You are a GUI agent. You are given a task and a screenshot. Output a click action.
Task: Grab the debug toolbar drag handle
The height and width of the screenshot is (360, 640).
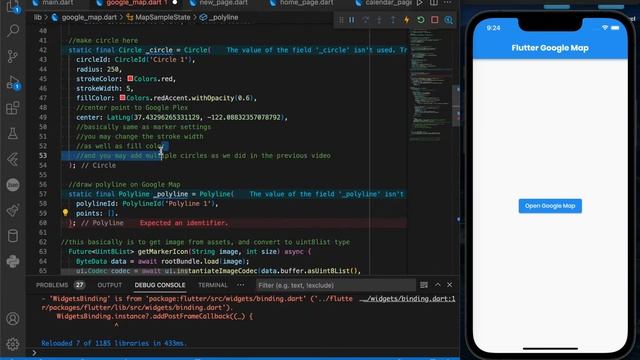click(341, 20)
